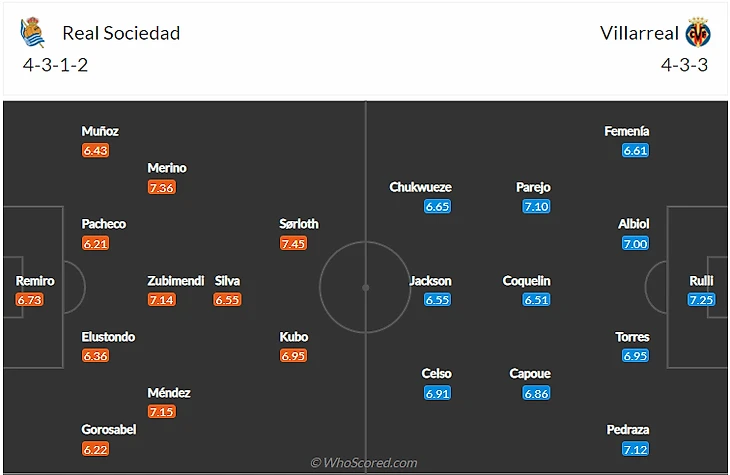This screenshot has height=475, width=730.
Task: Click Capoue's 6.86 rating badge
Action: (536, 393)
